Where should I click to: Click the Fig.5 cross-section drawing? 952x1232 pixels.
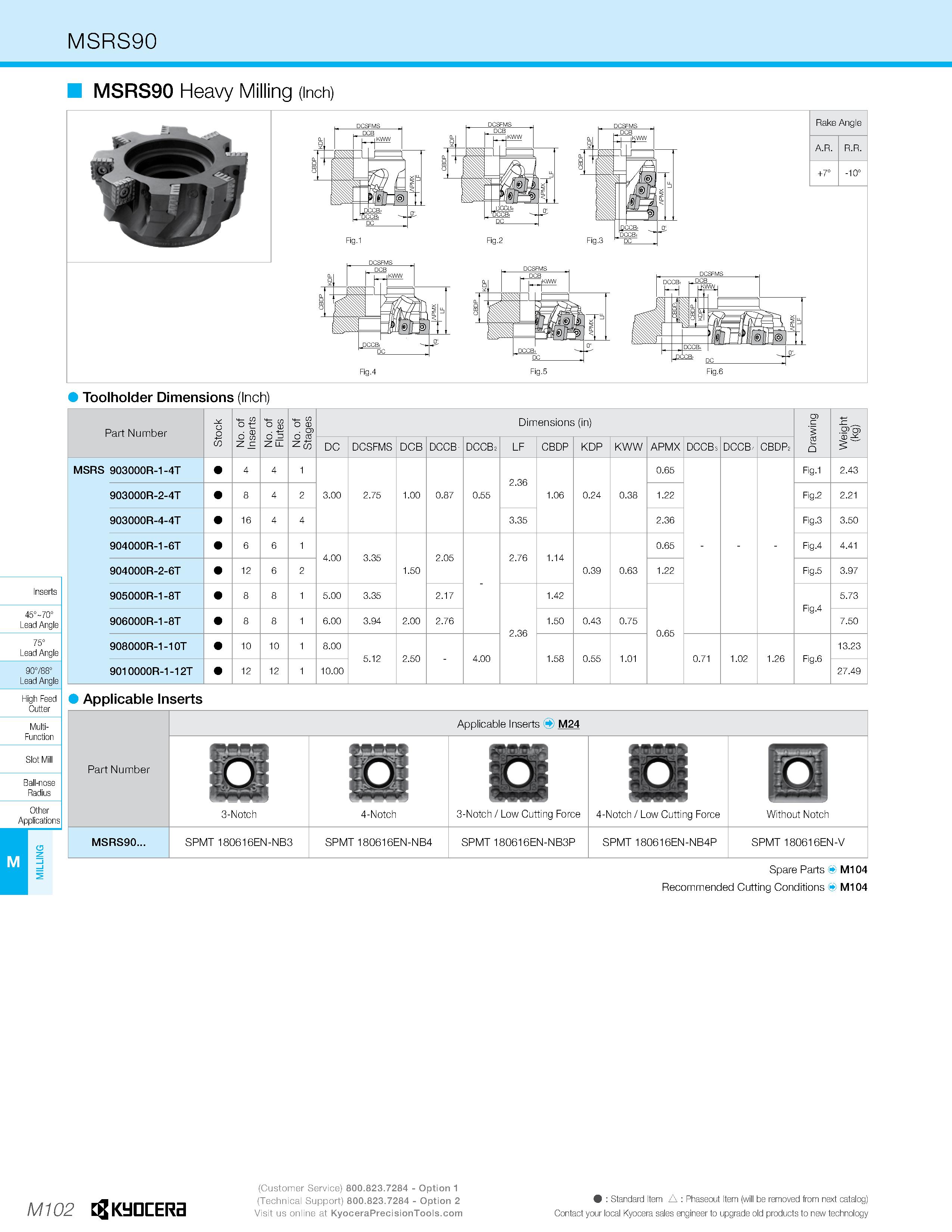[x=541, y=314]
